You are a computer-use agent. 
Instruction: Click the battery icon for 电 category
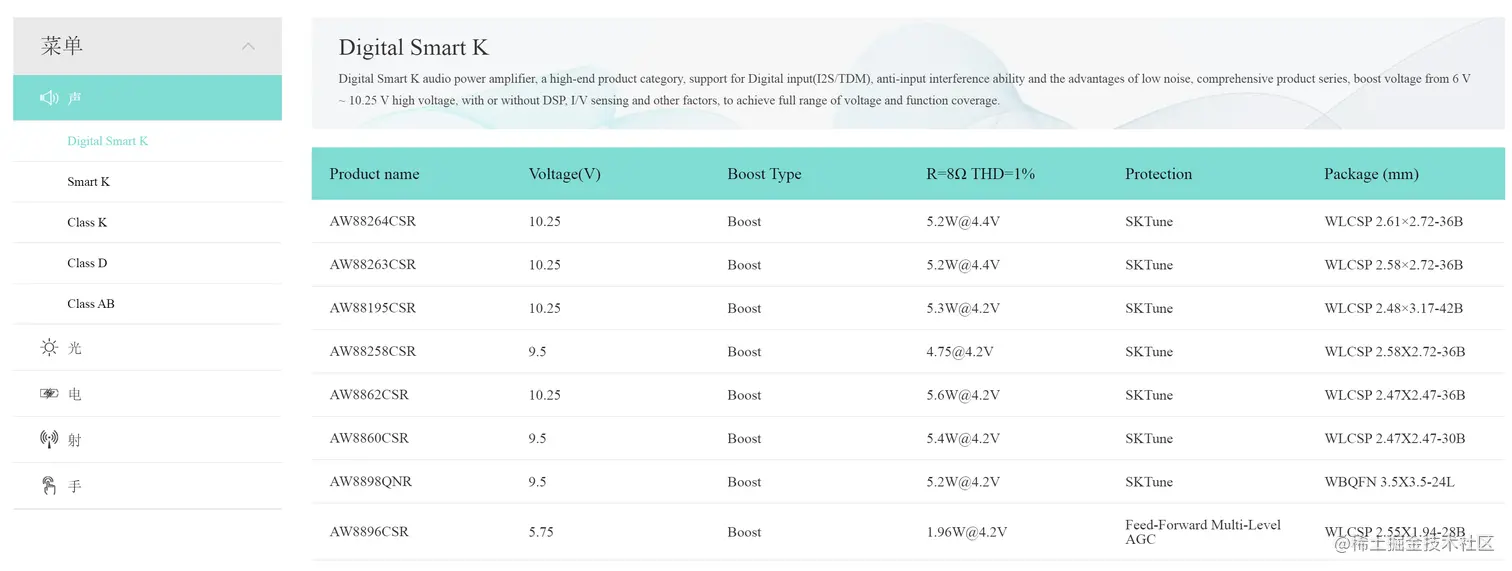point(49,394)
